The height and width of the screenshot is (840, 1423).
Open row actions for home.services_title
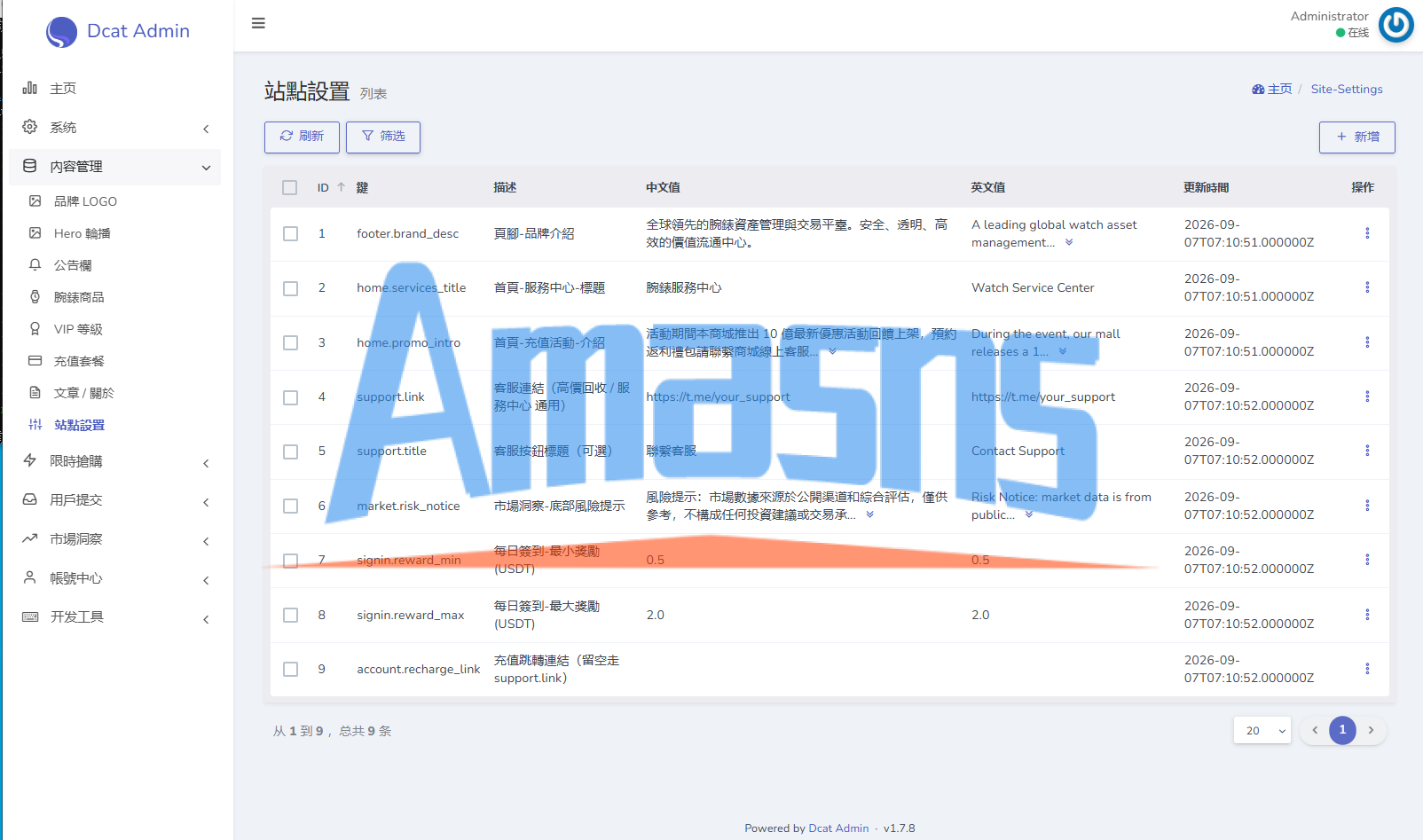[x=1367, y=287]
